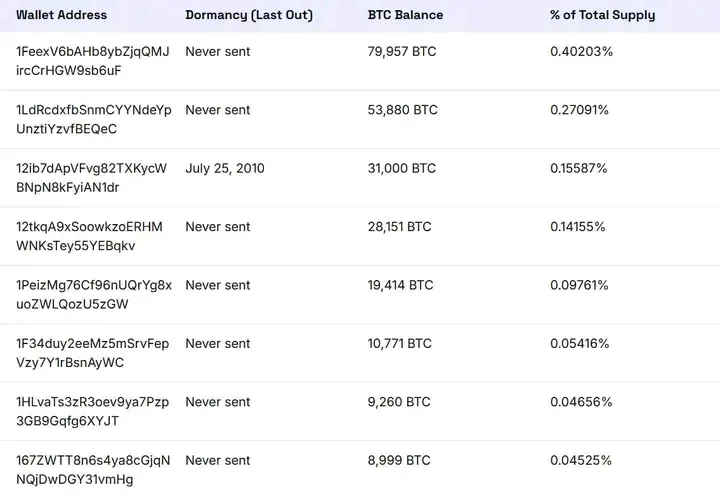Click the 53,880 BTC balance value
Screen dimensions: 720x499
(x=402, y=110)
